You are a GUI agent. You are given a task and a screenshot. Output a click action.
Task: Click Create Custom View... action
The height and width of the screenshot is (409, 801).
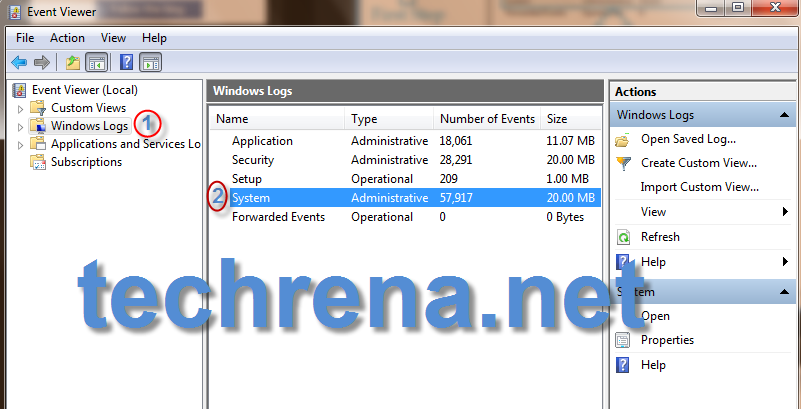(x=699, y=163)
